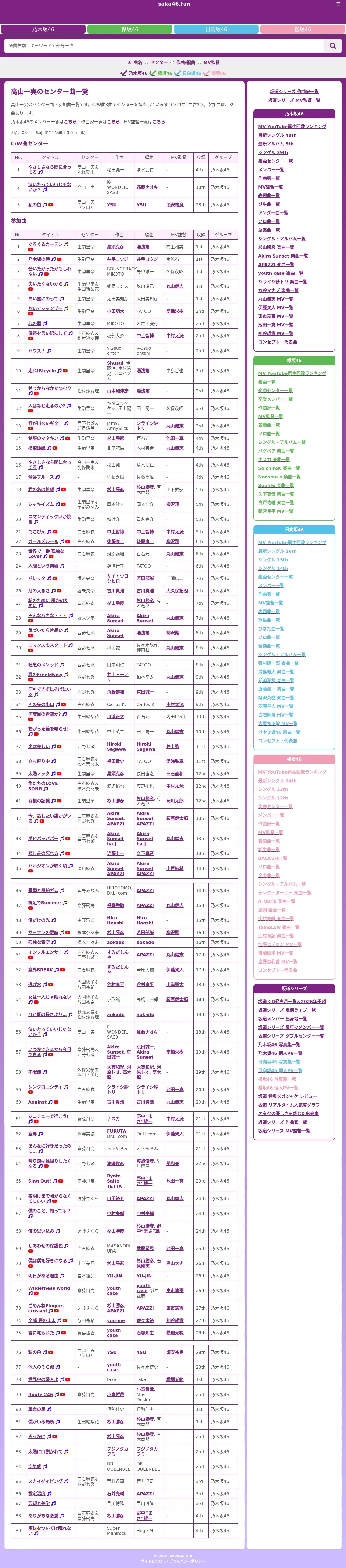Click music note icon next to ハウス!
Screen dimensions: 346x1568
[x=49, y=351]
